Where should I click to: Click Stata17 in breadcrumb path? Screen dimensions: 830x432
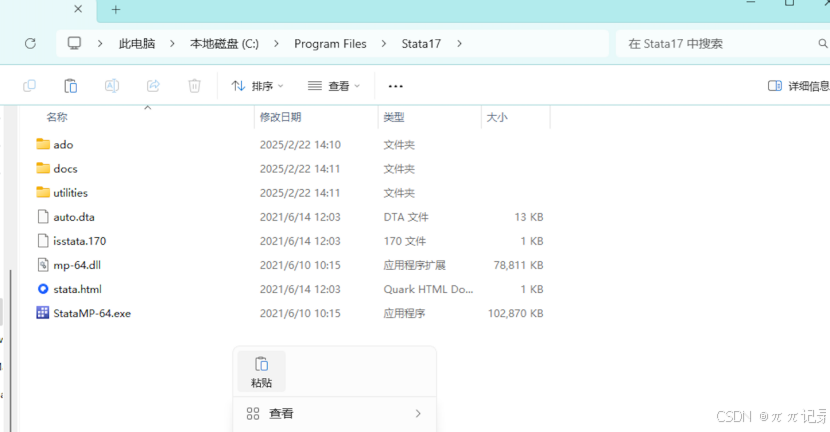tap(421, 43)
